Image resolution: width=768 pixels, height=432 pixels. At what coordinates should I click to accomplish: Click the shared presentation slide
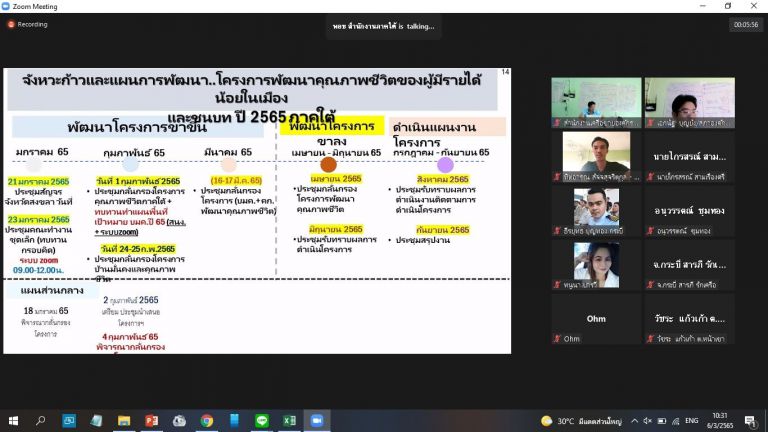[257, 210]
